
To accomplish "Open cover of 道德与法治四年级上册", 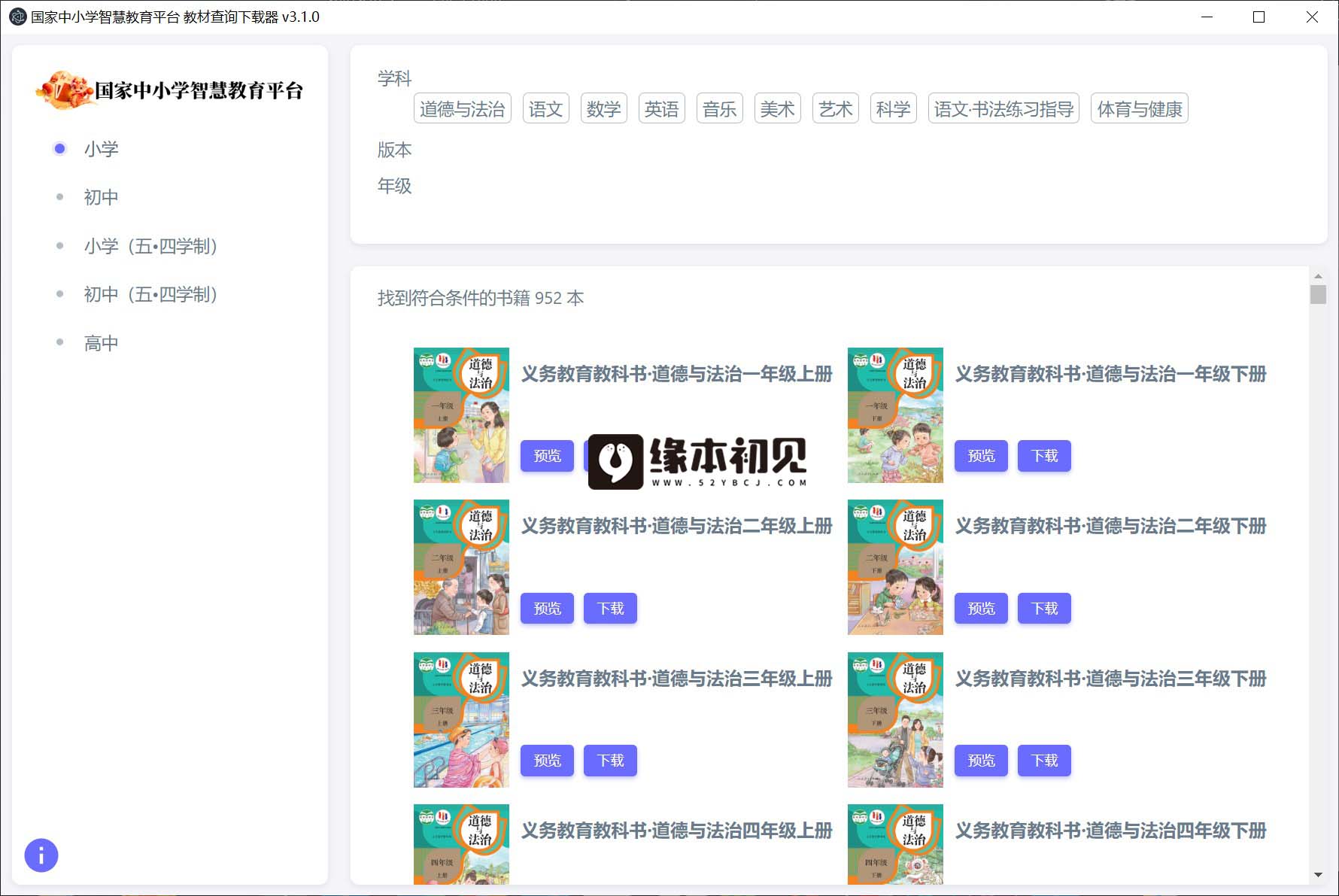I will (461, 844).
